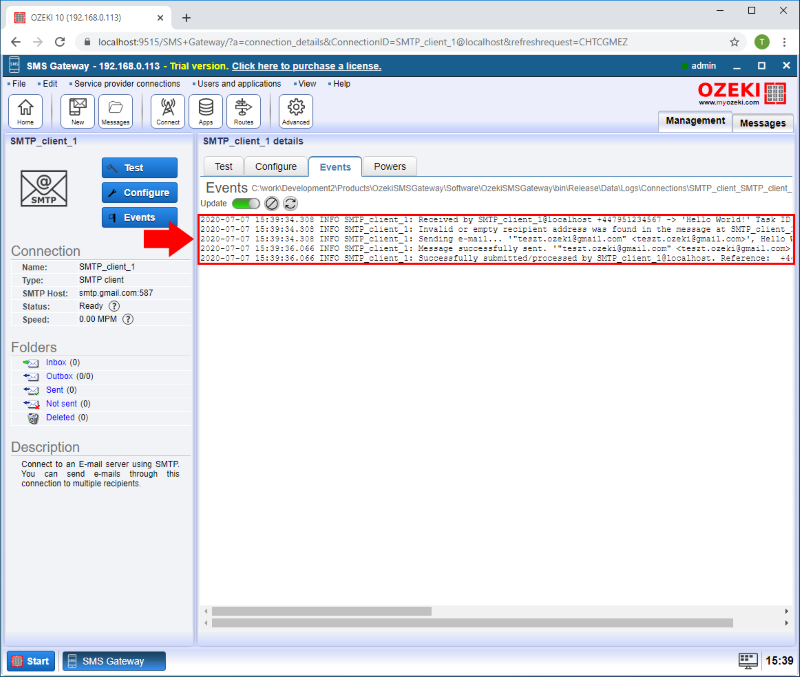Viewport: 800px width, 677px height.
Task: Open the Outbox folder link
Action: pos(59,376)
